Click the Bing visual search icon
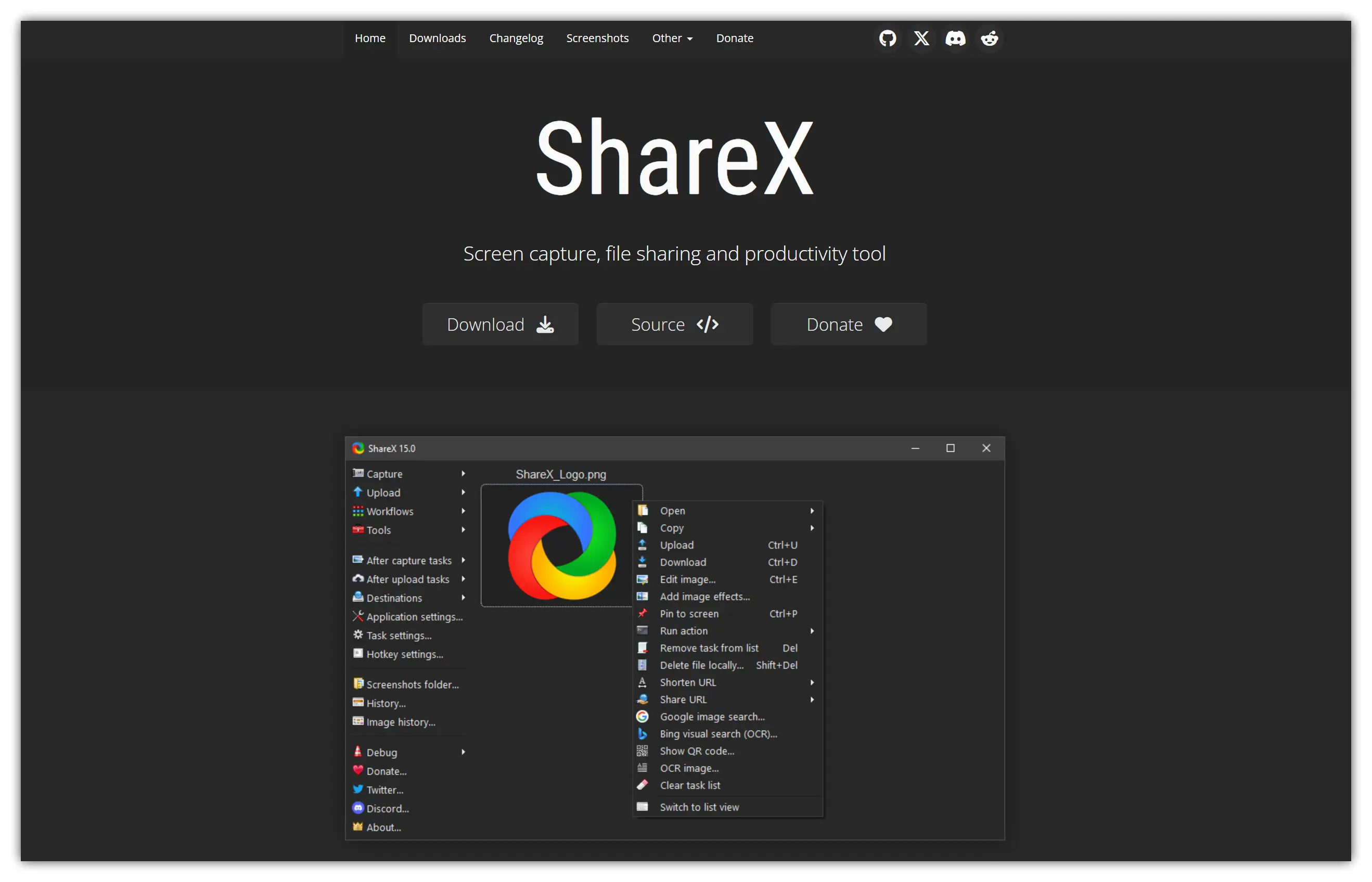 tap(642, 734)
